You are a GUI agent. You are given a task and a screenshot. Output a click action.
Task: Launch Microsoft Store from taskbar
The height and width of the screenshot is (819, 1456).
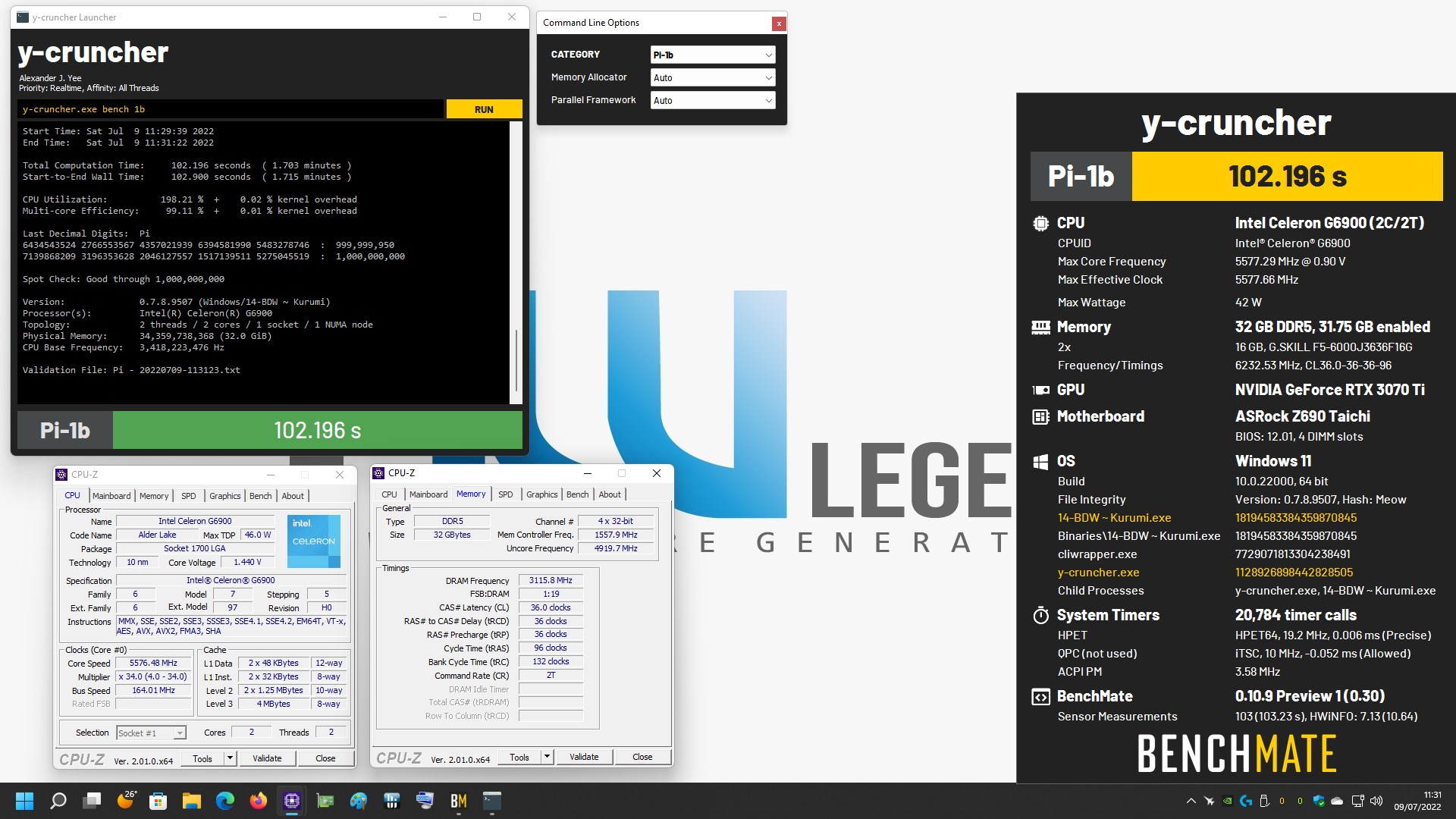[158, 801]
